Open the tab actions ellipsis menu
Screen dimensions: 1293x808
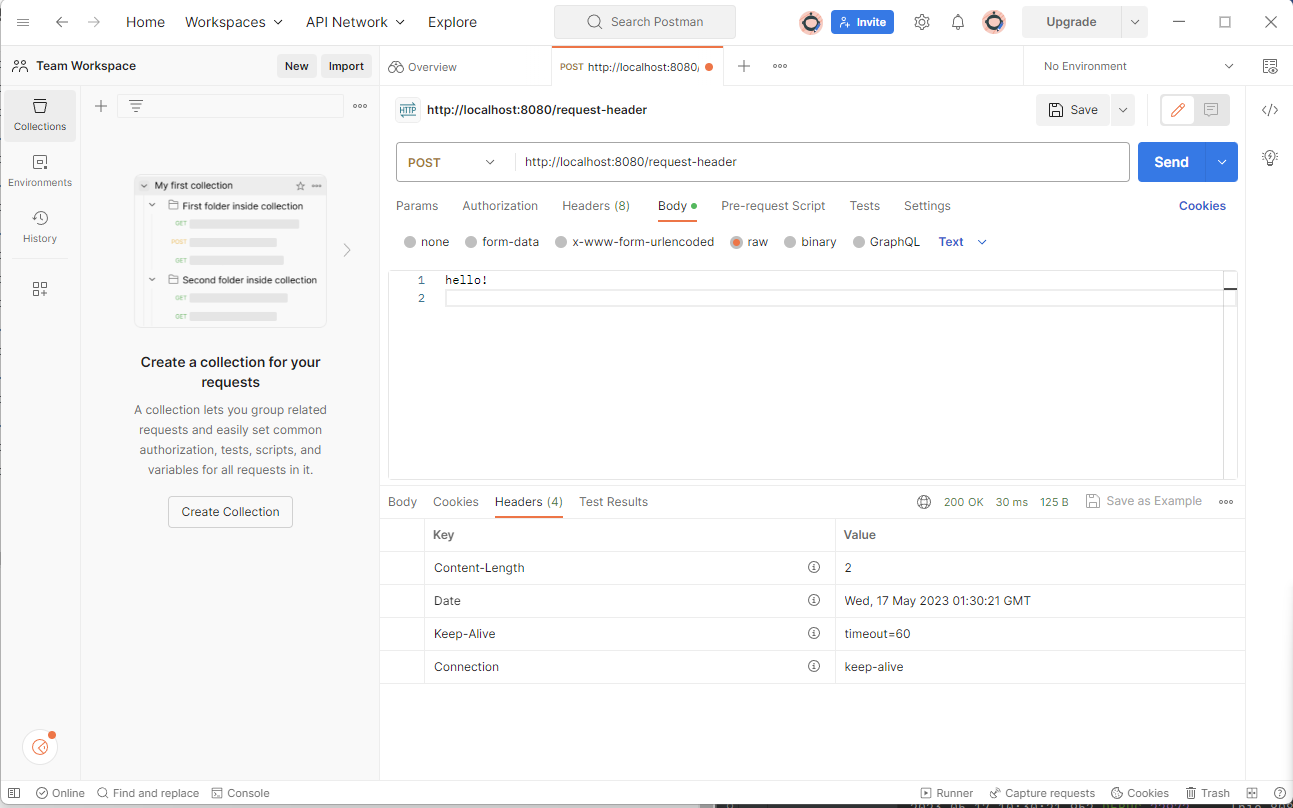pyautogui.click(x=780, y=66)
